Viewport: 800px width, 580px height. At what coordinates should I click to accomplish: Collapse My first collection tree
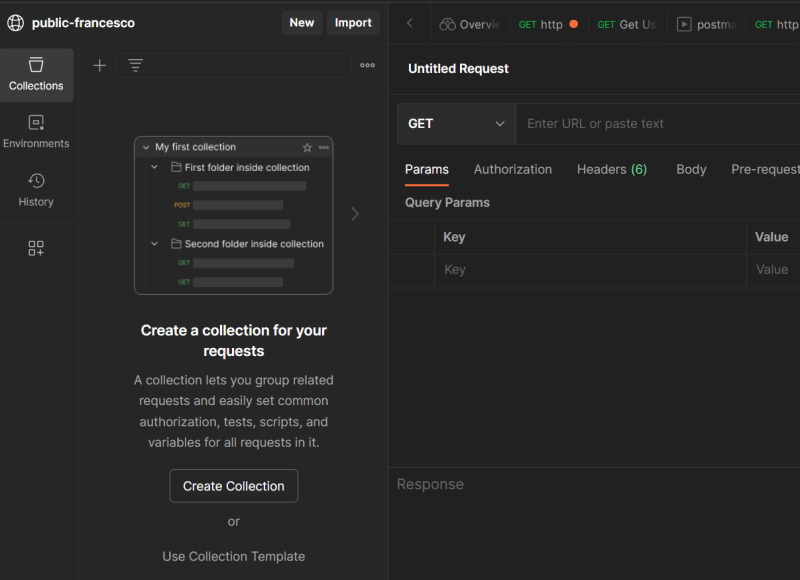(146, 148)
